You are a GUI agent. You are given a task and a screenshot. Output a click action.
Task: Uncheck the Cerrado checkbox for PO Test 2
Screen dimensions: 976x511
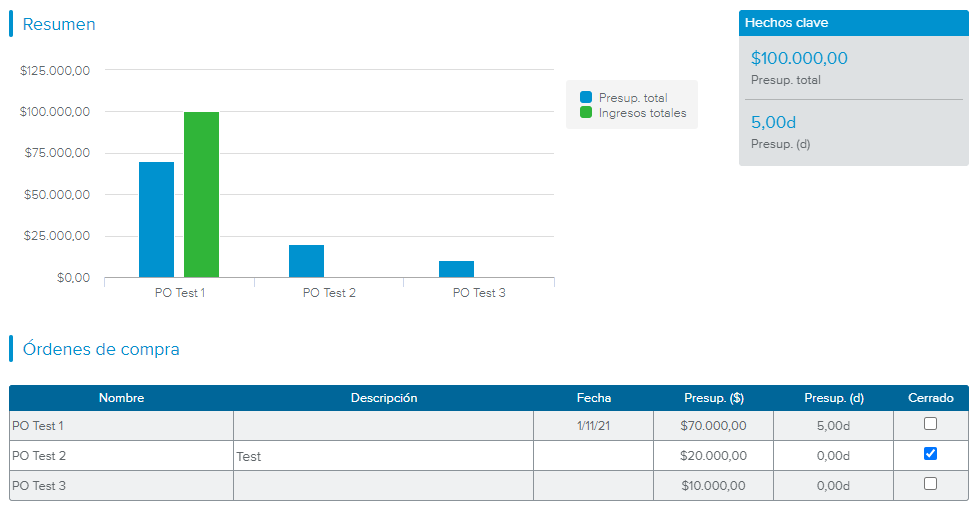coord(930,454)
